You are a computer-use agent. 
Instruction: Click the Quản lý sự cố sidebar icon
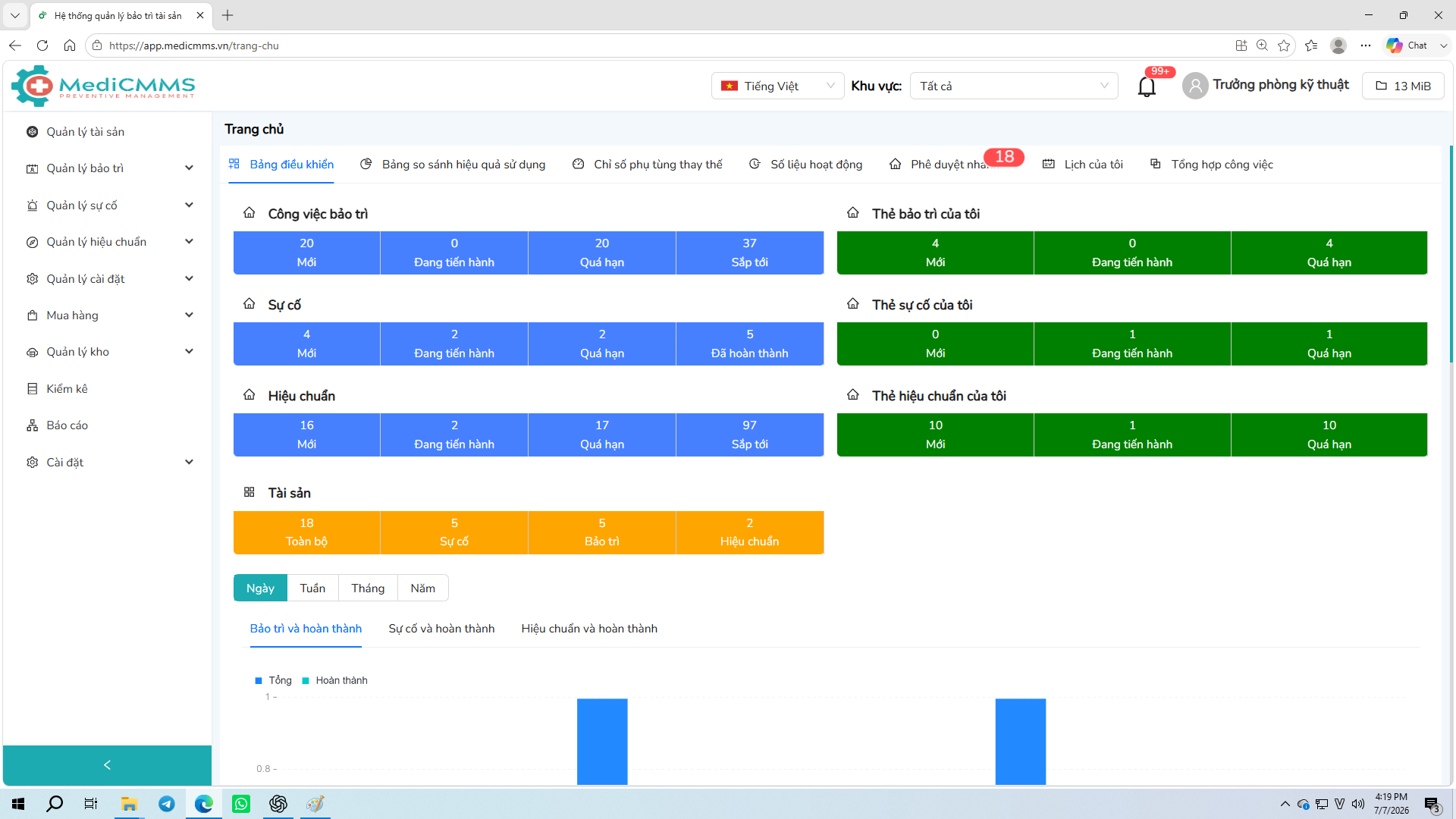click(32, 206)
